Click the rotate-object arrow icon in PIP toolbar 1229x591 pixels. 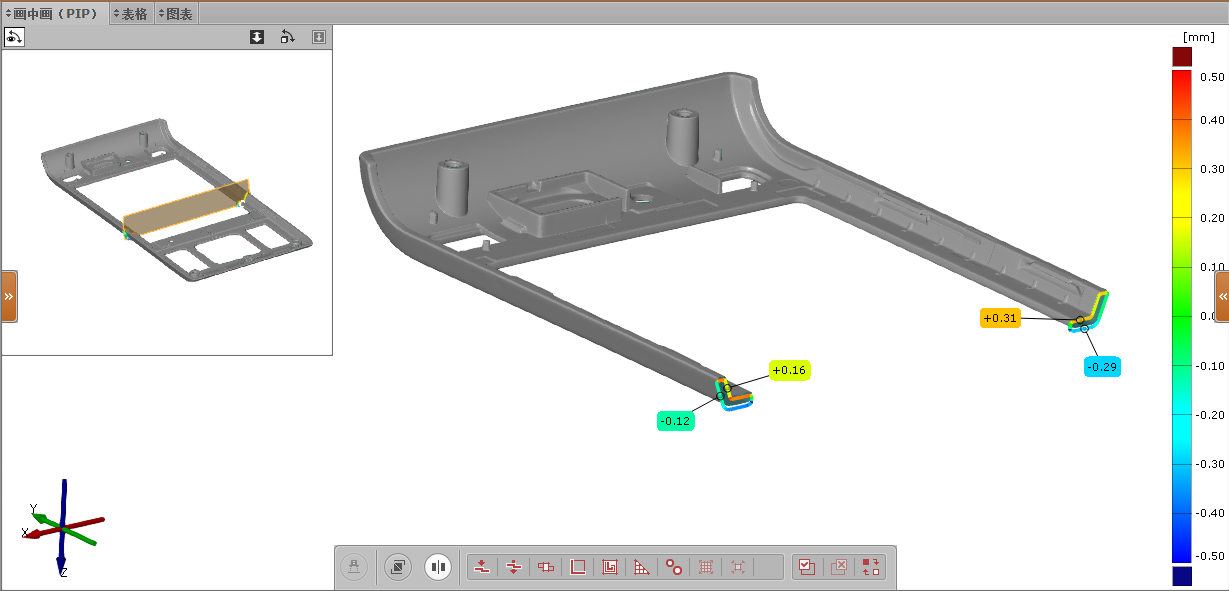[287, 37]
